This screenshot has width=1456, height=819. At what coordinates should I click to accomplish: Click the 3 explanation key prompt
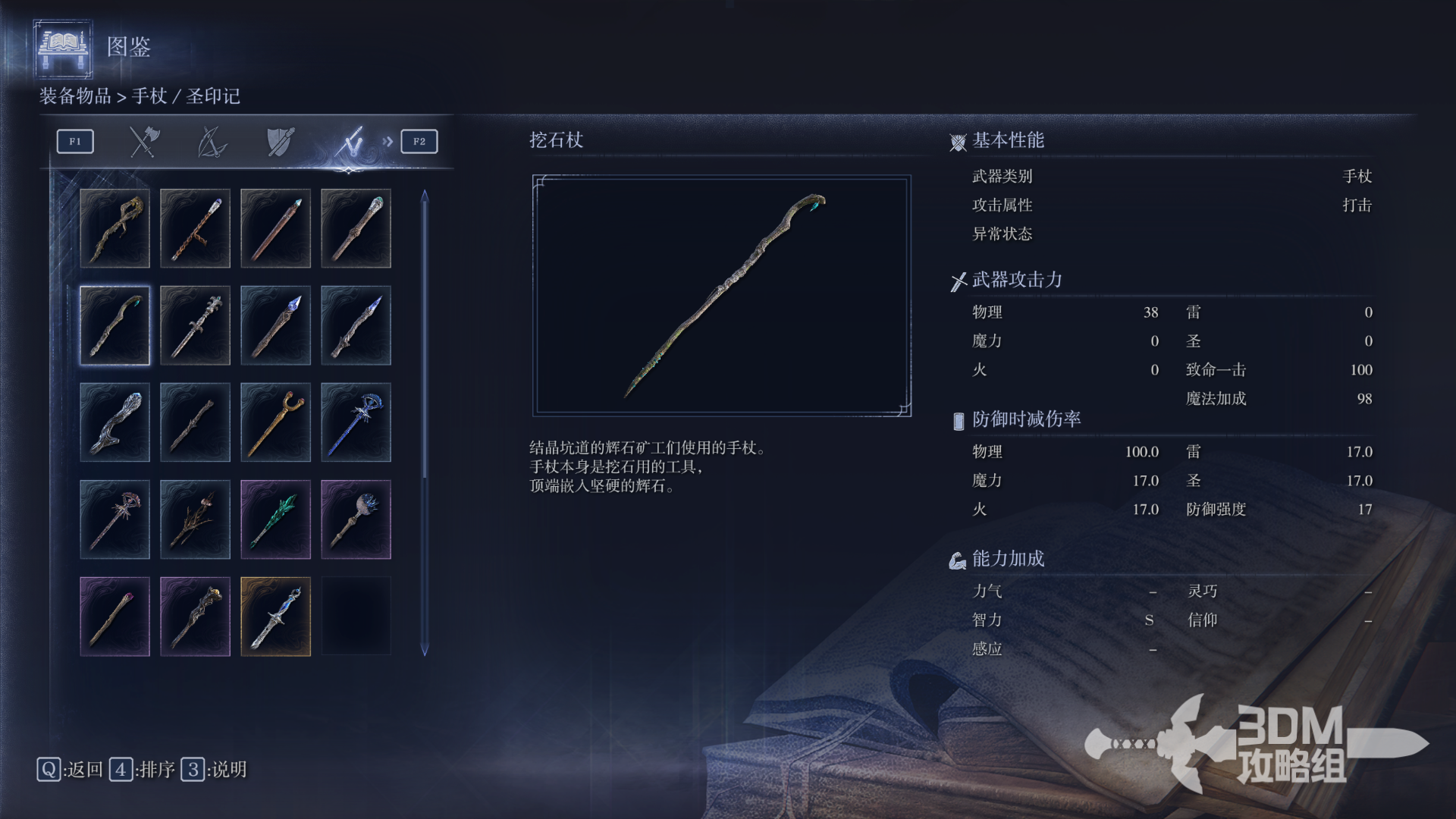tap(214, 770)
